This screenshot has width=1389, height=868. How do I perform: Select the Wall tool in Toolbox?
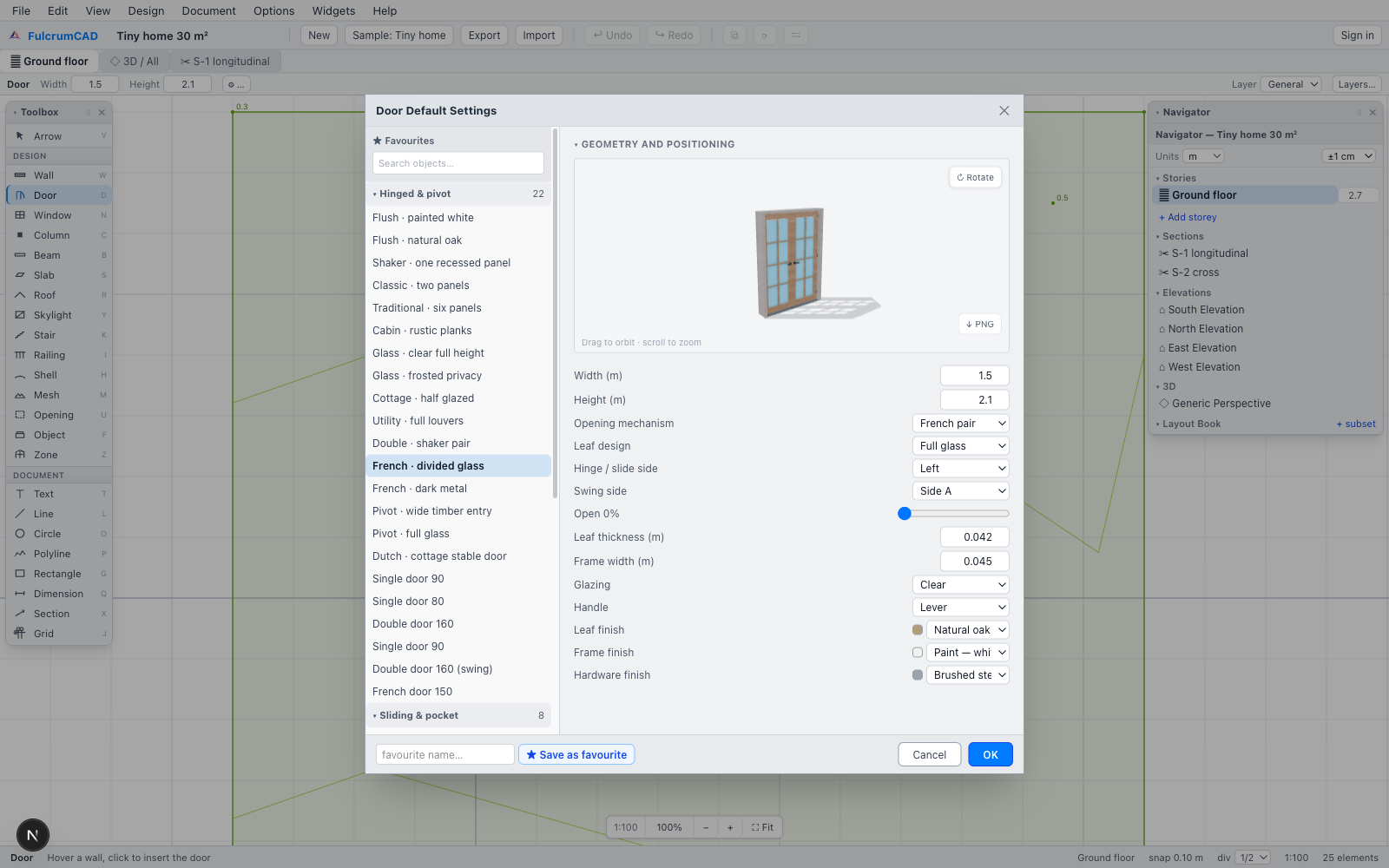(x=59, y=175)
